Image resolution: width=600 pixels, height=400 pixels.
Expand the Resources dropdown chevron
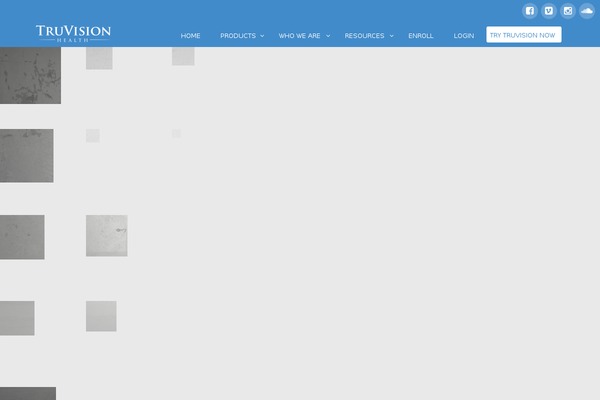coord(391,36)
